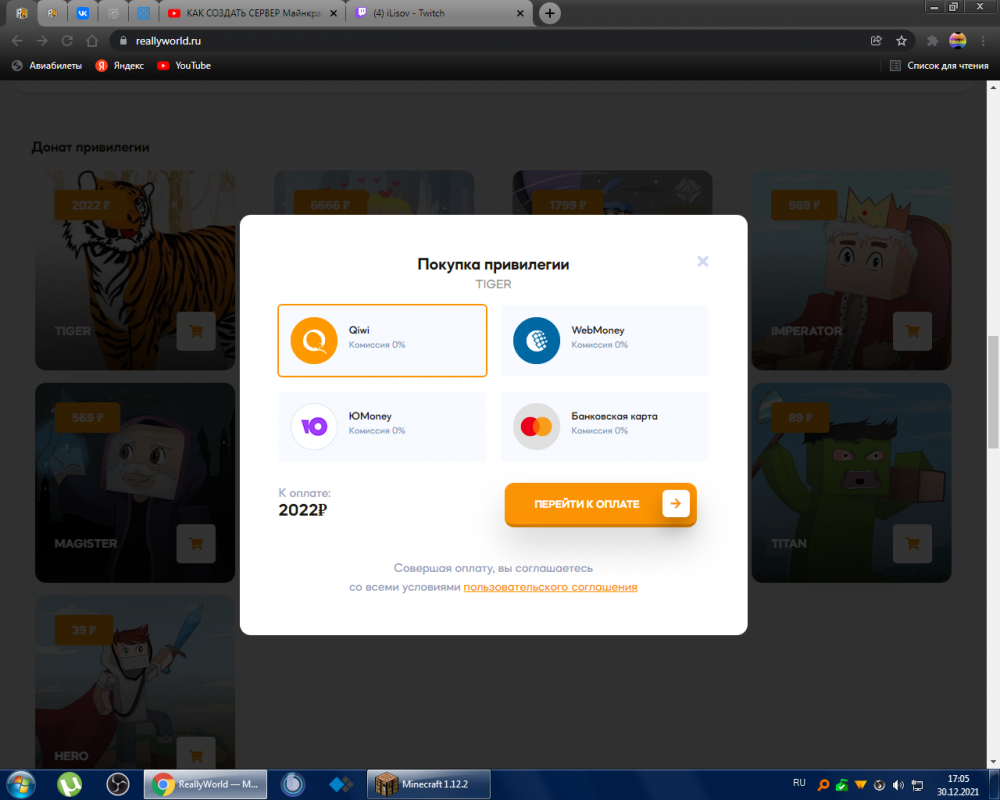Click the orange Qiwi logo icon

coord(314,341)
